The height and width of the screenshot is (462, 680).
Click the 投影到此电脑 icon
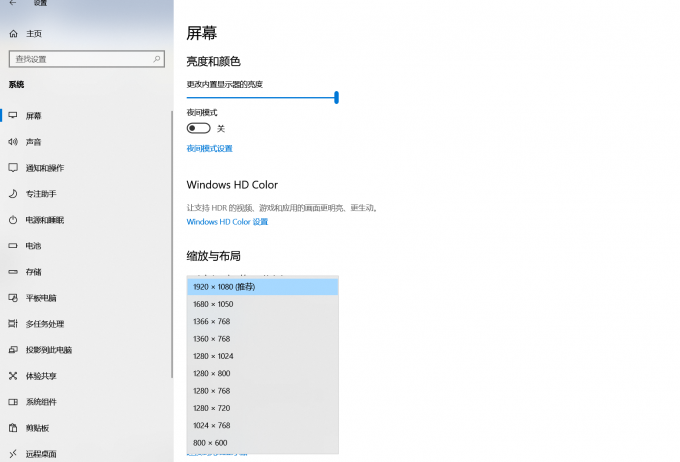point(13,350)
